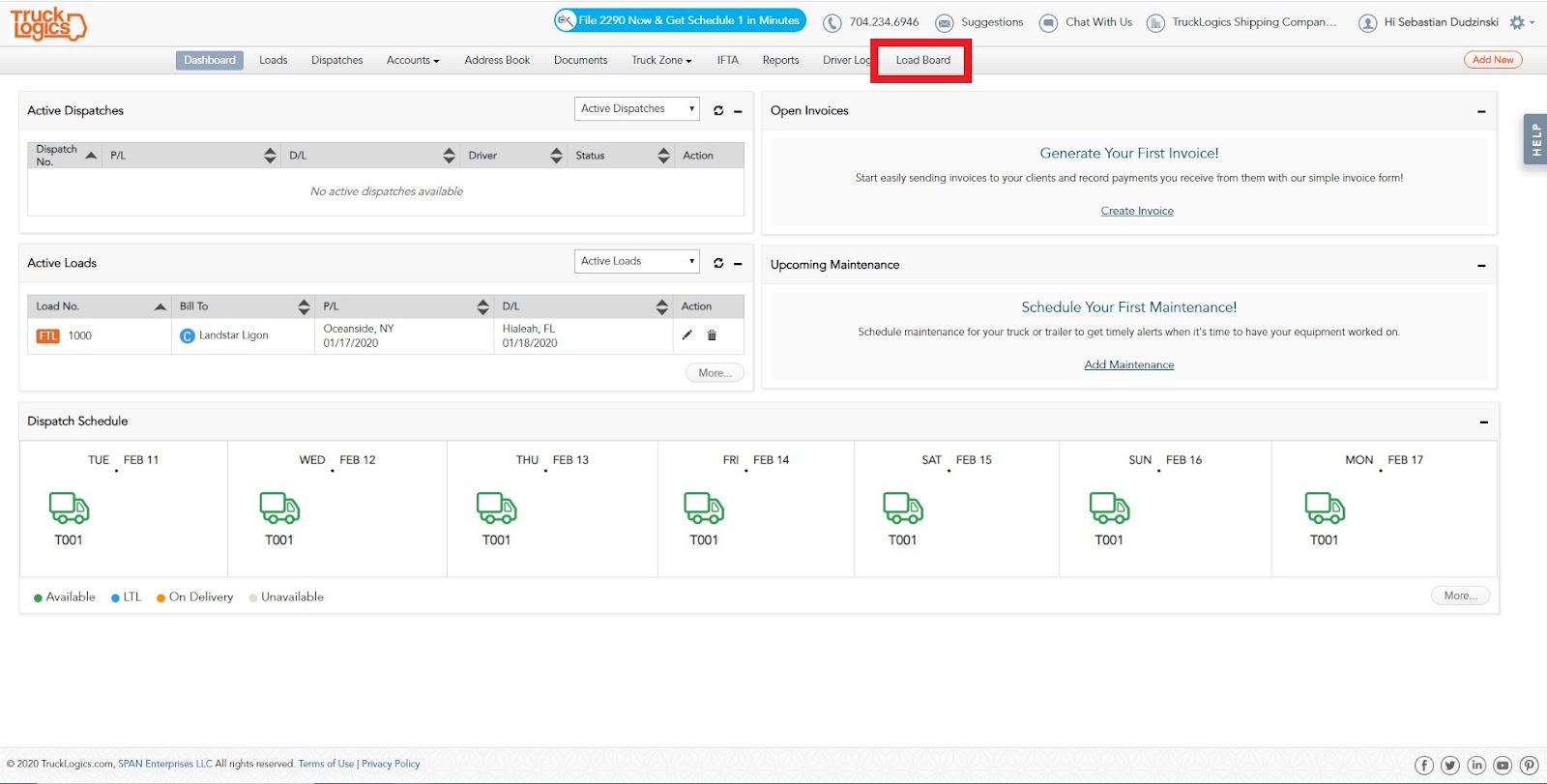Viewport: 1547px width, 784px height.
Task: Open the settings gear menu
Action: pyautogui.click(x=1519, y=22)
